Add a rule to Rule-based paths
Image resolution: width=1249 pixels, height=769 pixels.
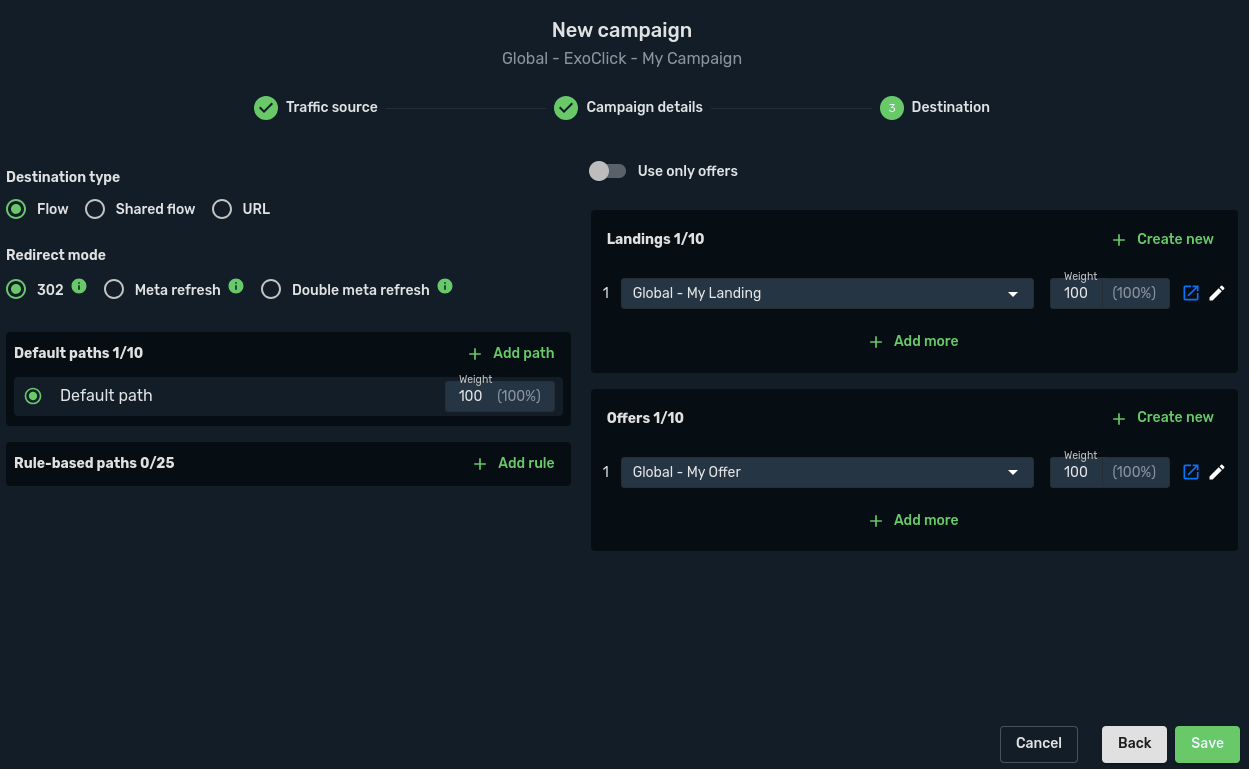[x=513, y=463]
